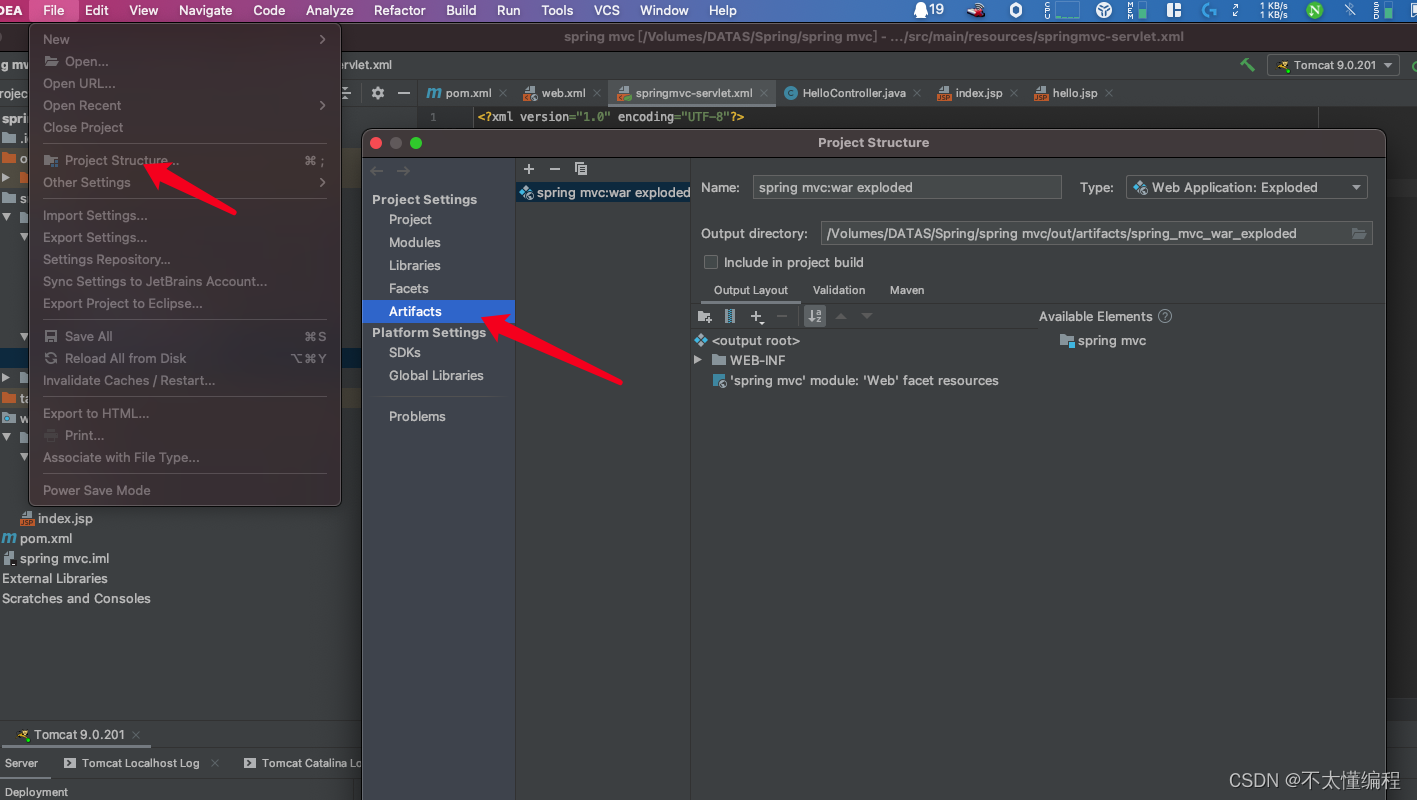Close the Tomcat 9.0.201 run tab

[x=136, y=735]
